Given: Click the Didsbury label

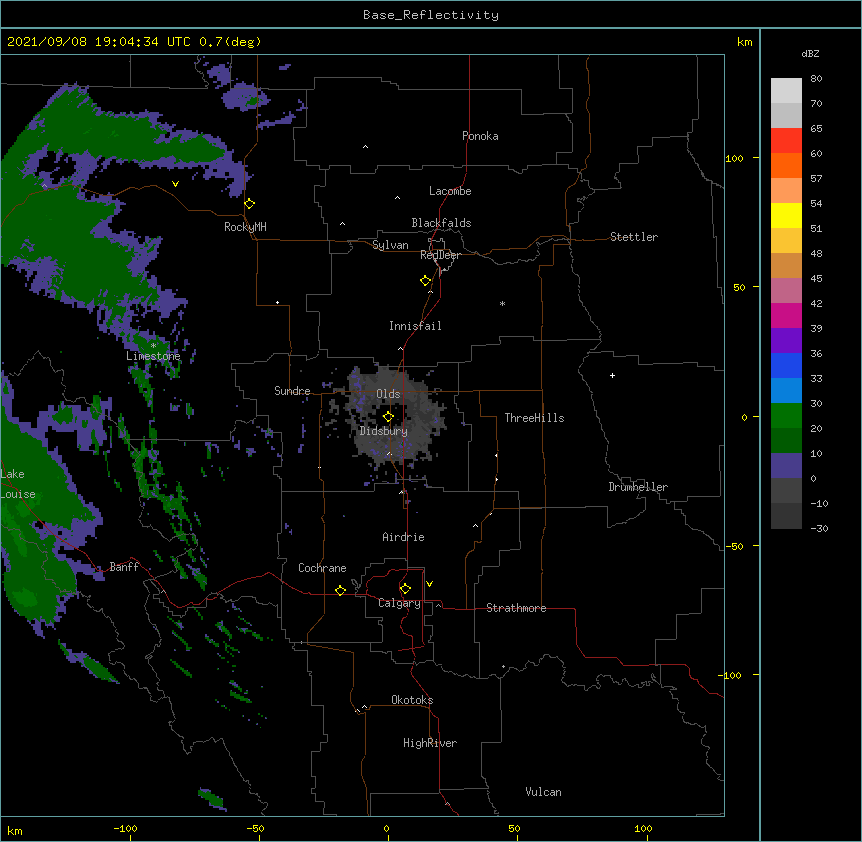Looking at the screenshot, I should (384, 431).
